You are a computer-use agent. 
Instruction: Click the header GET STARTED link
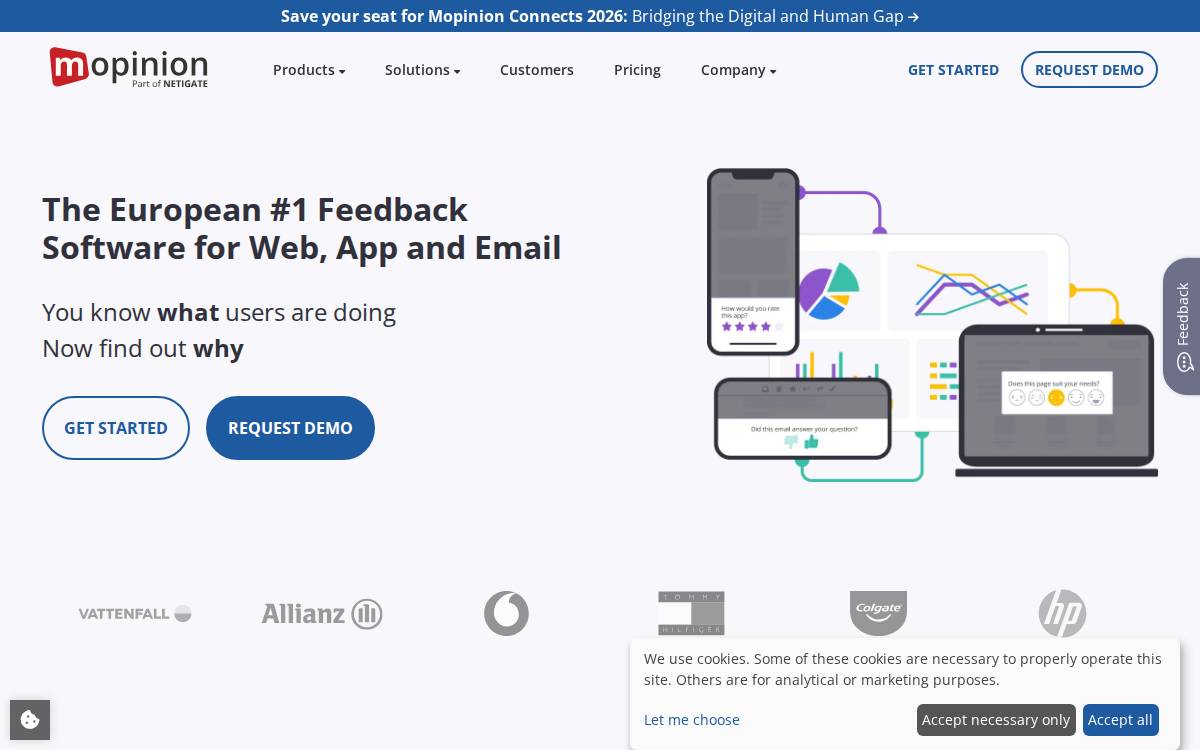[x=953, y=70]
